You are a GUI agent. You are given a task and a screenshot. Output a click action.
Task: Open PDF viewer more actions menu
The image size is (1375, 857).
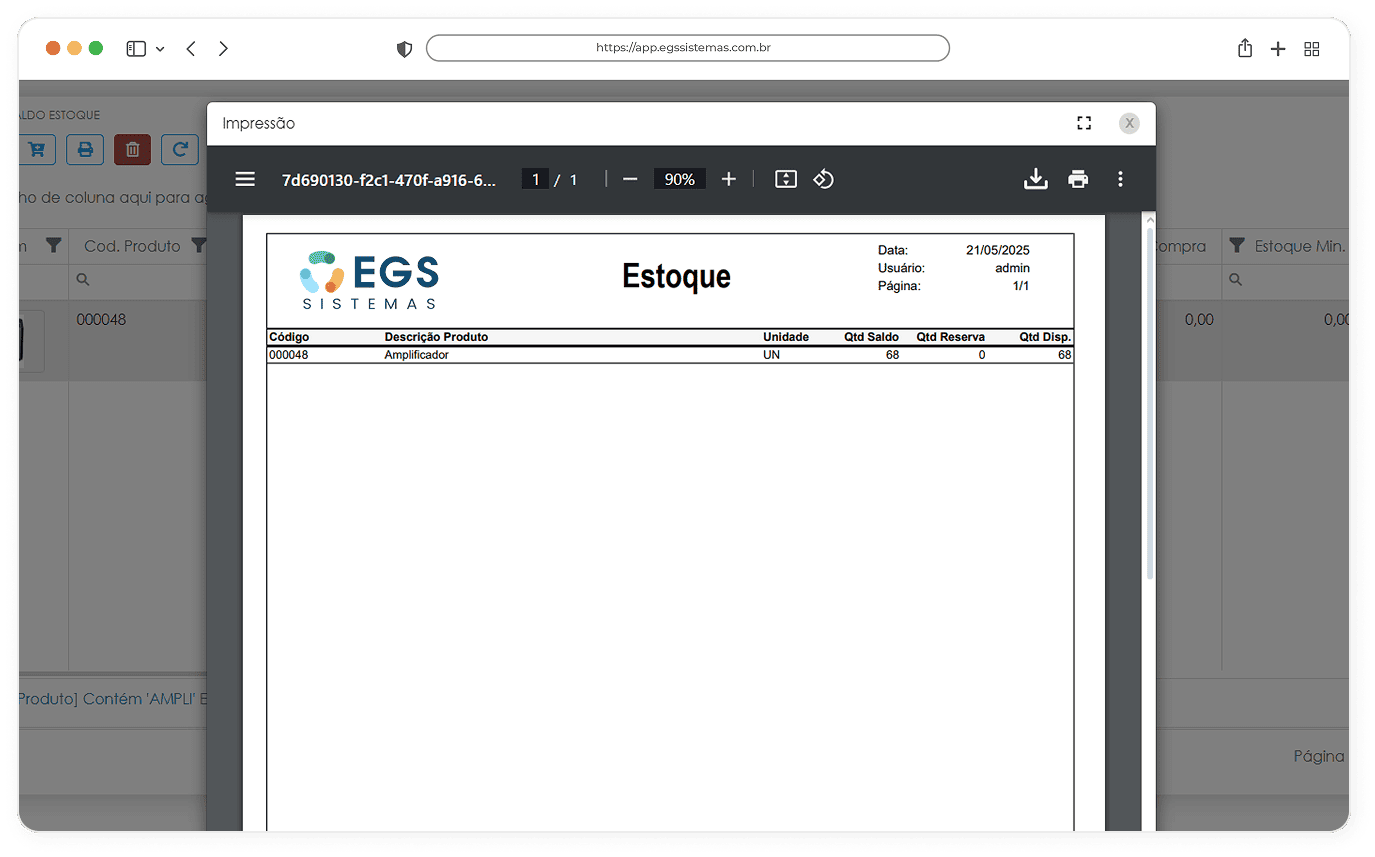pyautogui.click(x=1120, y=179)
